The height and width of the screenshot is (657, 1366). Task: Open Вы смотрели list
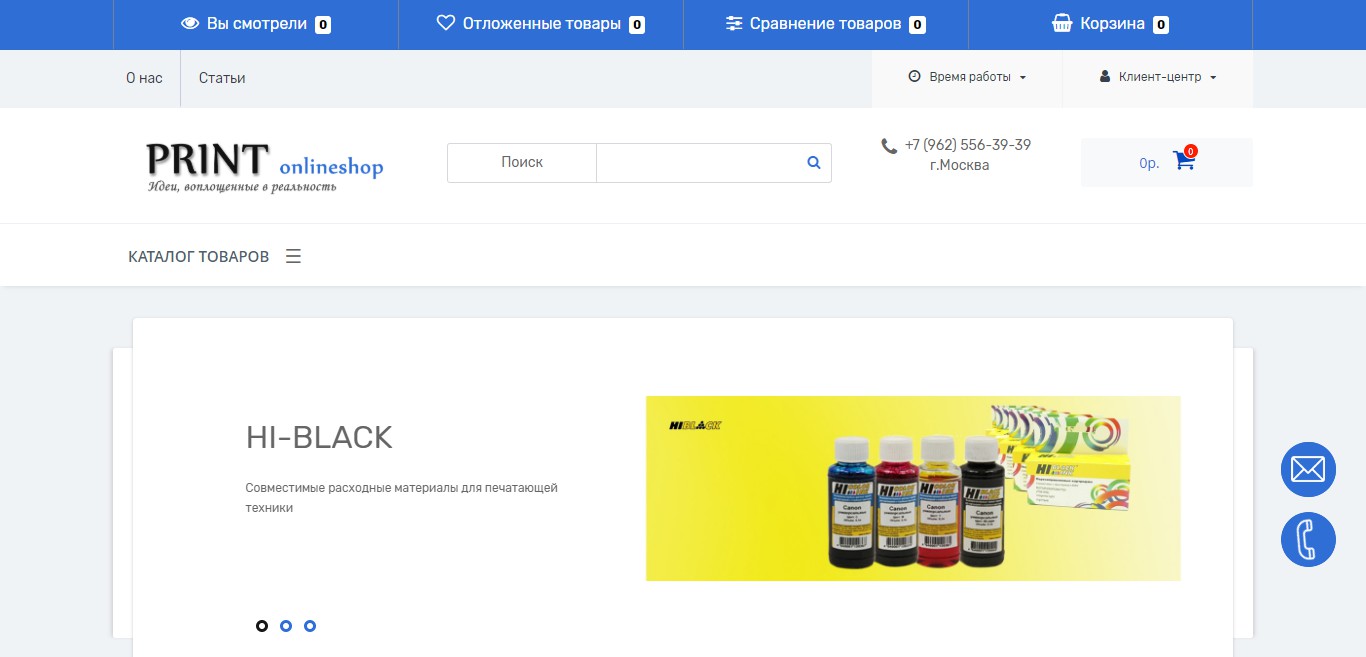point(256,24)
